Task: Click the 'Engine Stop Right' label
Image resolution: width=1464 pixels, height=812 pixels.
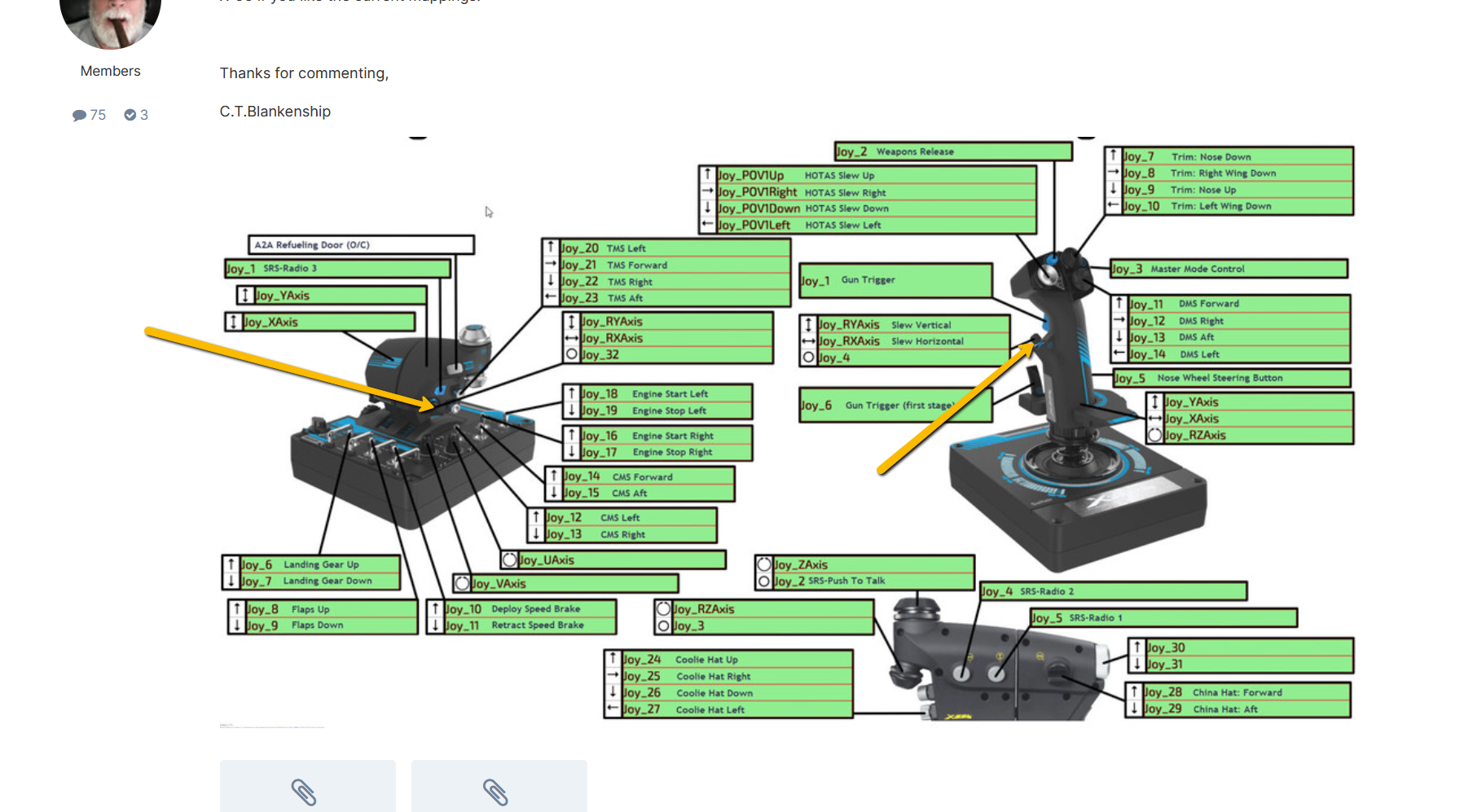Action: tap(672, 452)
